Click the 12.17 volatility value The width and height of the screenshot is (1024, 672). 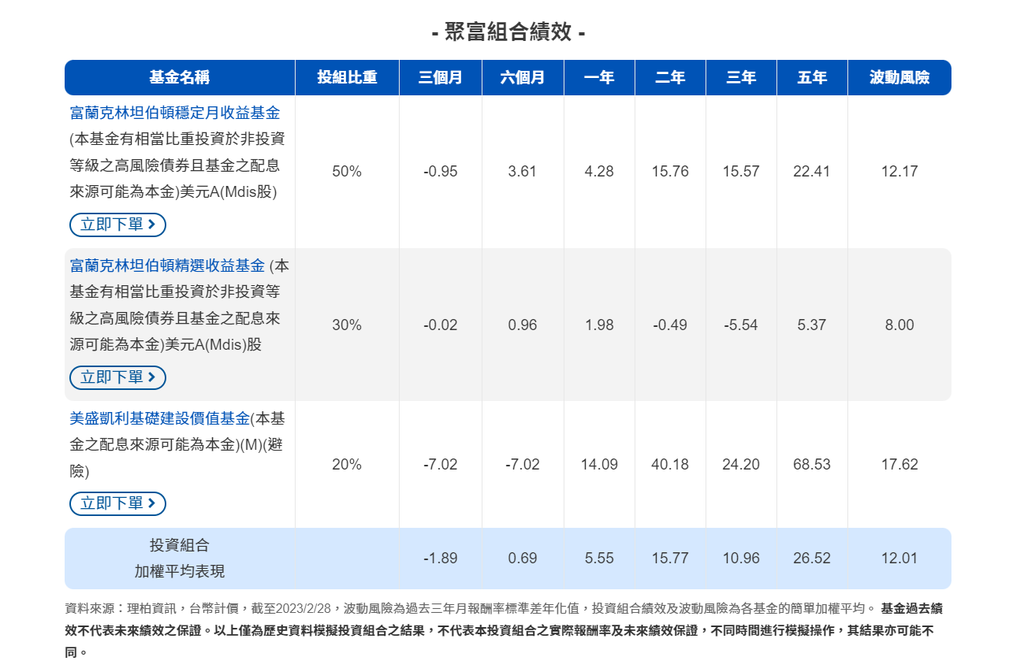click(x=899, y=172)
